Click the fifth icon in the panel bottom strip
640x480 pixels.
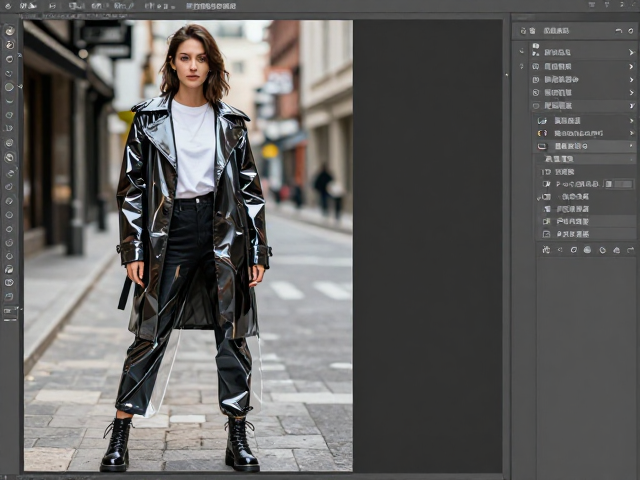602,250
